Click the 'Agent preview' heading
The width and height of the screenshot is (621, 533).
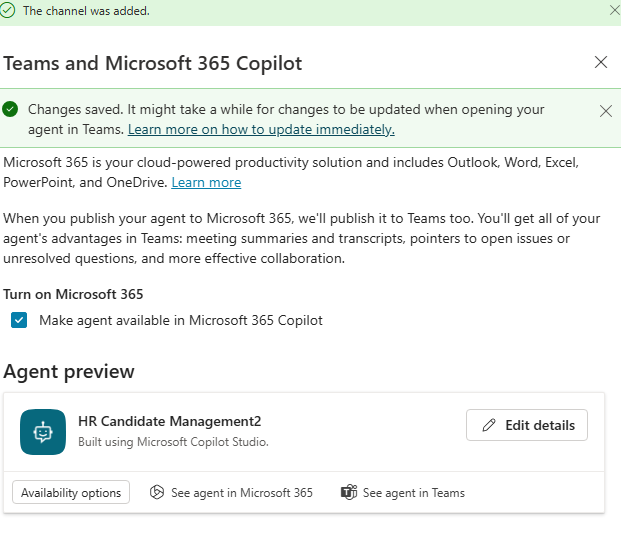pos(69,371)
